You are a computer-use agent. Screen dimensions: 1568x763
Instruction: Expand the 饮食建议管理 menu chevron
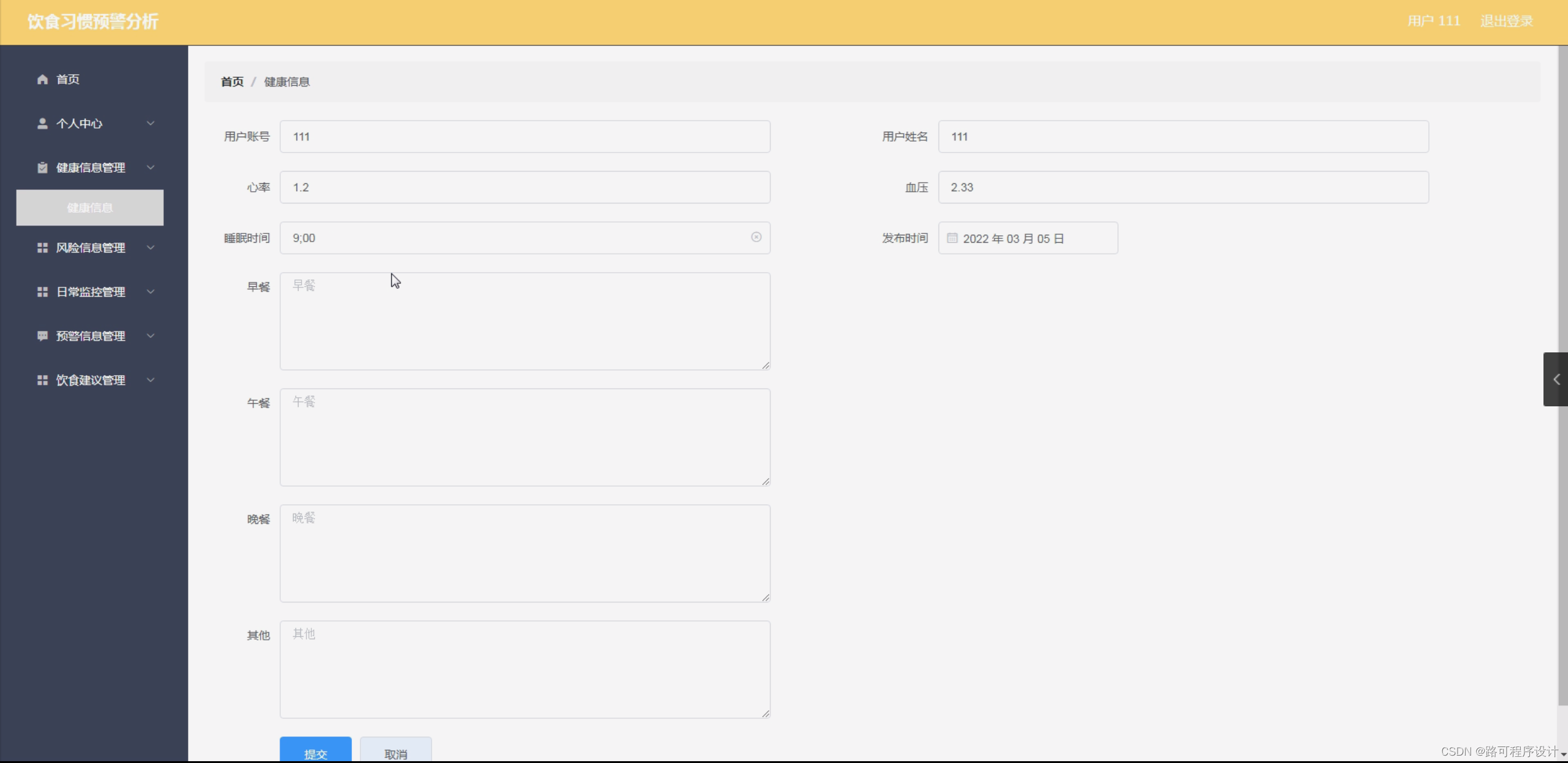150,380
